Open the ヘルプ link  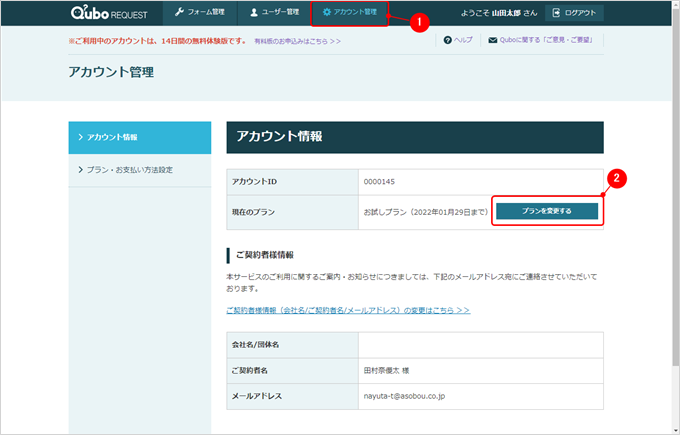click(463, 40)
